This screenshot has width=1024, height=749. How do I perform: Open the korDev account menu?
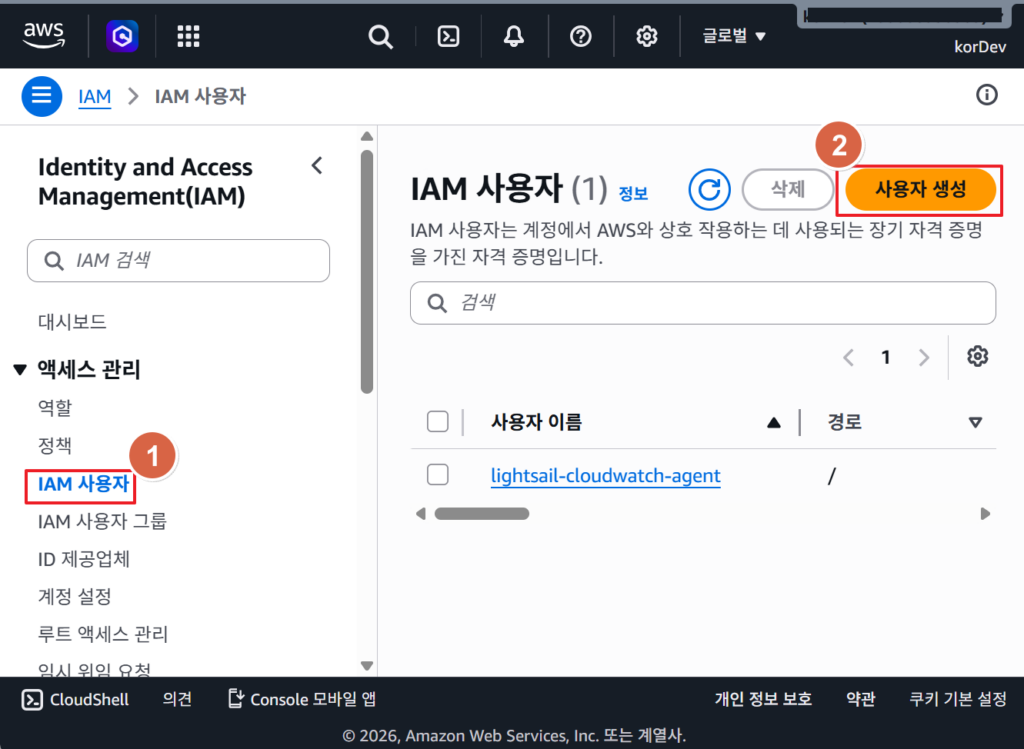click(980, 47)
